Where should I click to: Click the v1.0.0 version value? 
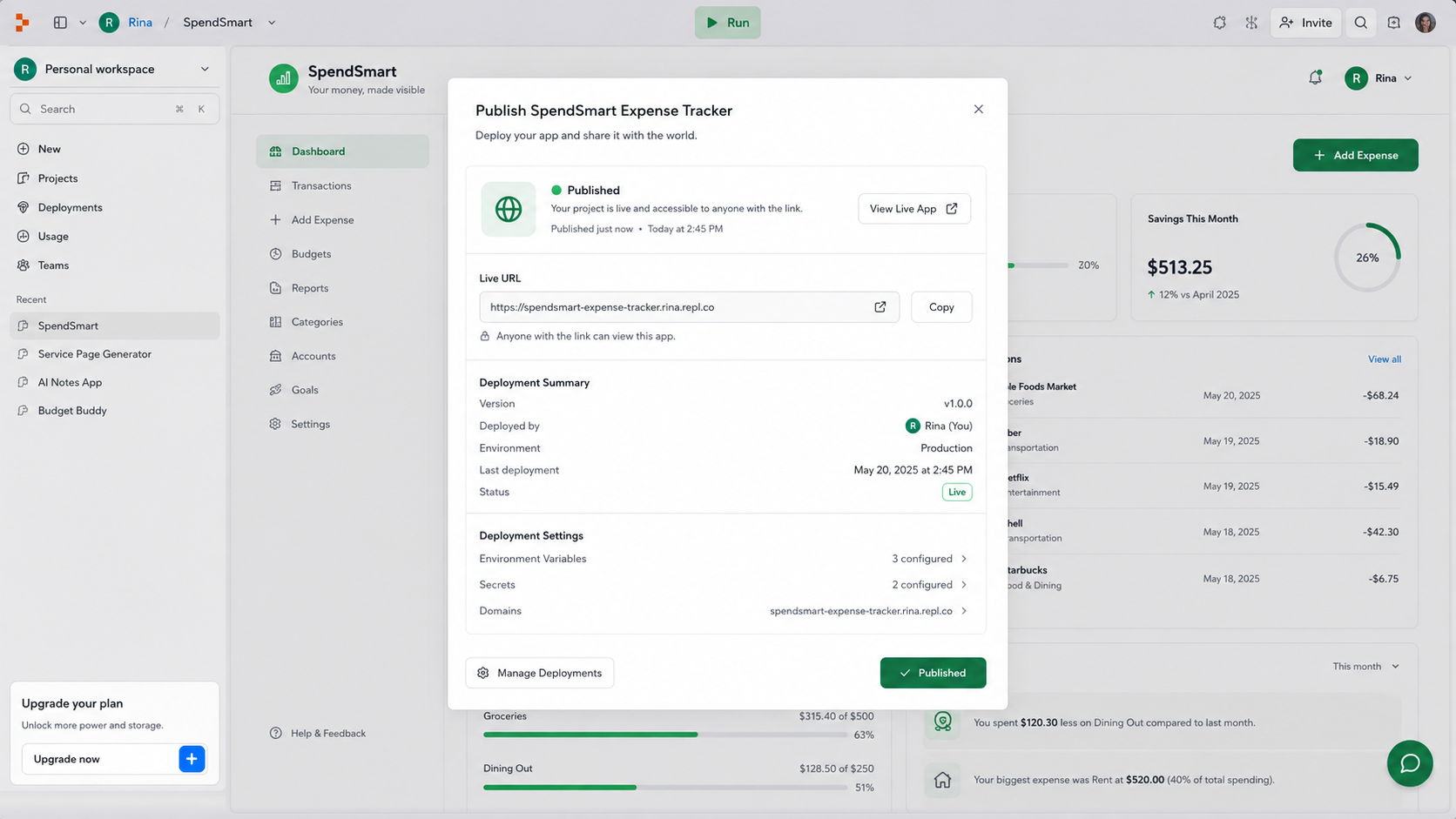point(958,404)
